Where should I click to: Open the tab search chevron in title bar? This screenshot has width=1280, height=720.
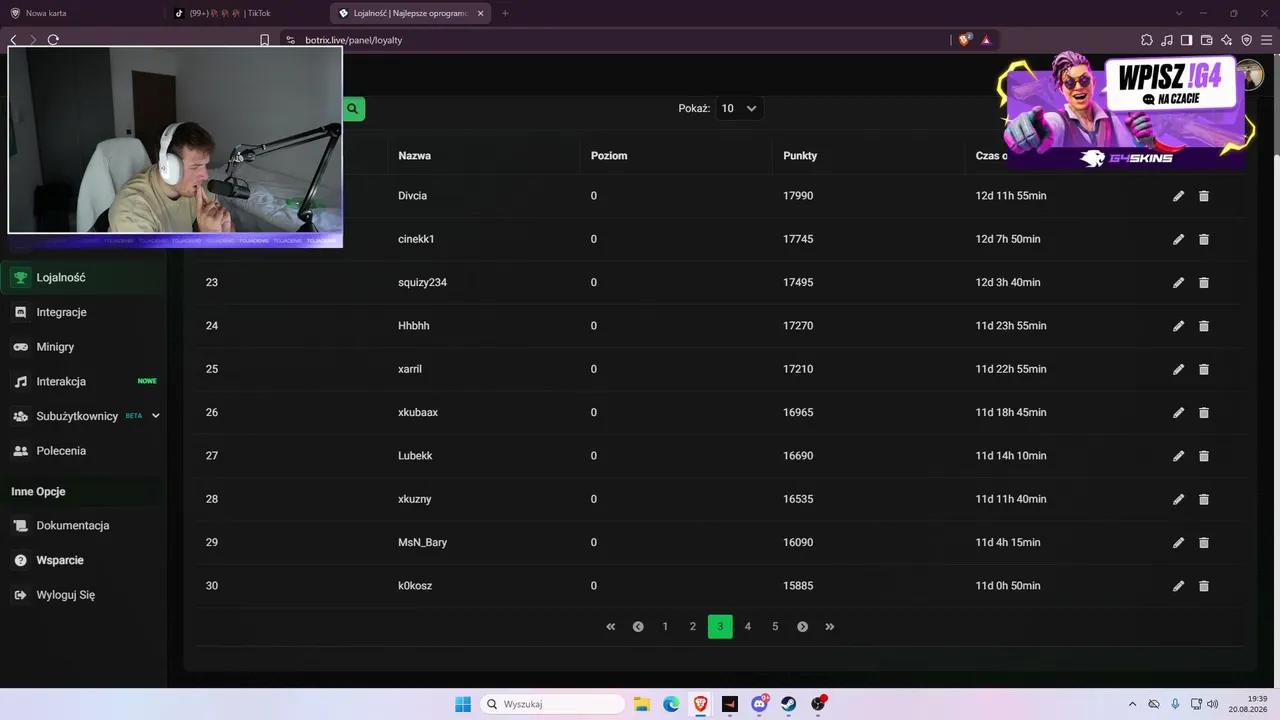coord(1179,13)
